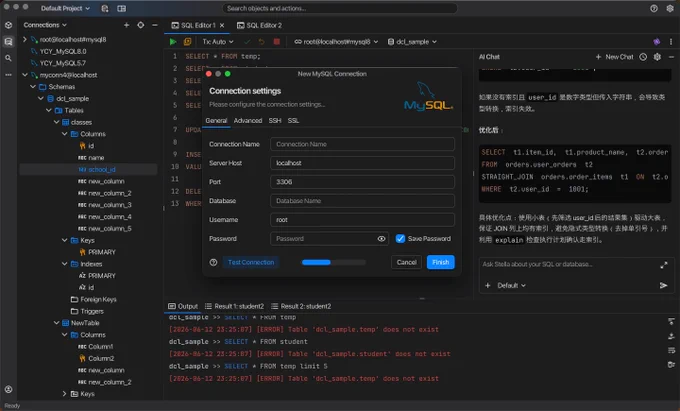Expand the AI chat input box
This screenshot has width=680, height=411.
pyautogui.click(x=664, y=265)
